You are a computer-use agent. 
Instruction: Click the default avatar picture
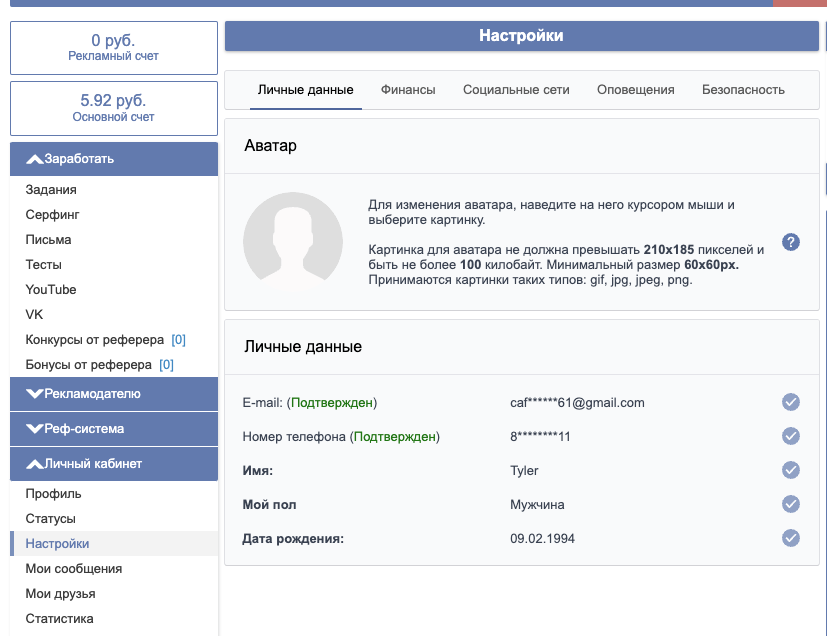pos(293,242)
